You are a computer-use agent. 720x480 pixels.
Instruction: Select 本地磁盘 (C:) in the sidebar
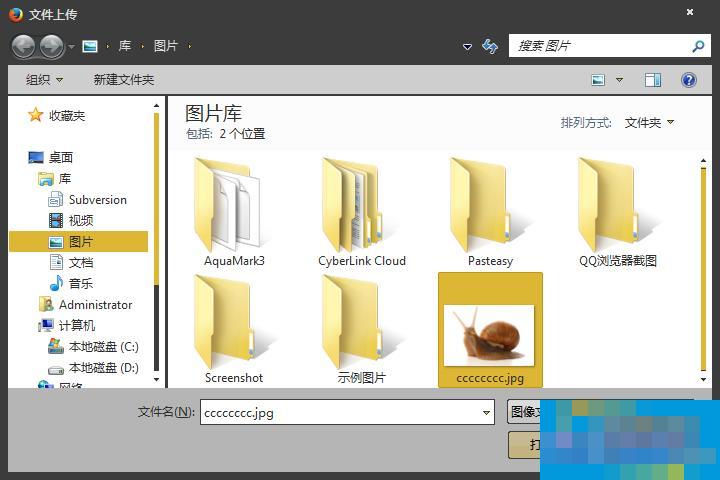click(103, 347)
